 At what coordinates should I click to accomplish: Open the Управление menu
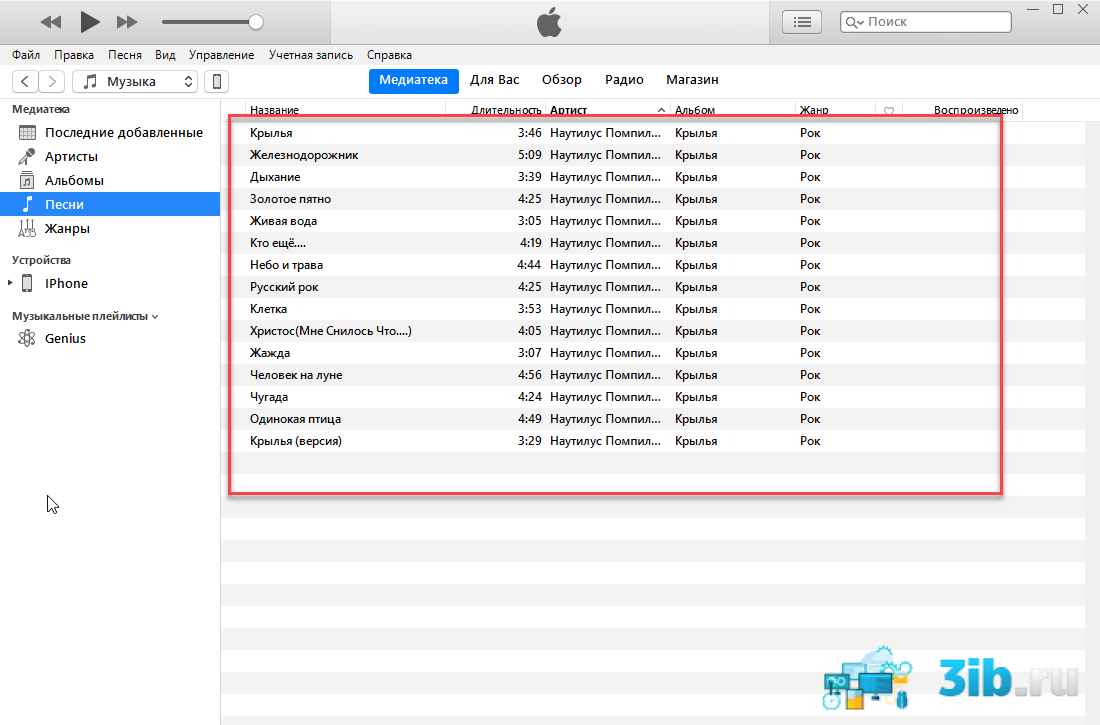(x=222, y=55)
